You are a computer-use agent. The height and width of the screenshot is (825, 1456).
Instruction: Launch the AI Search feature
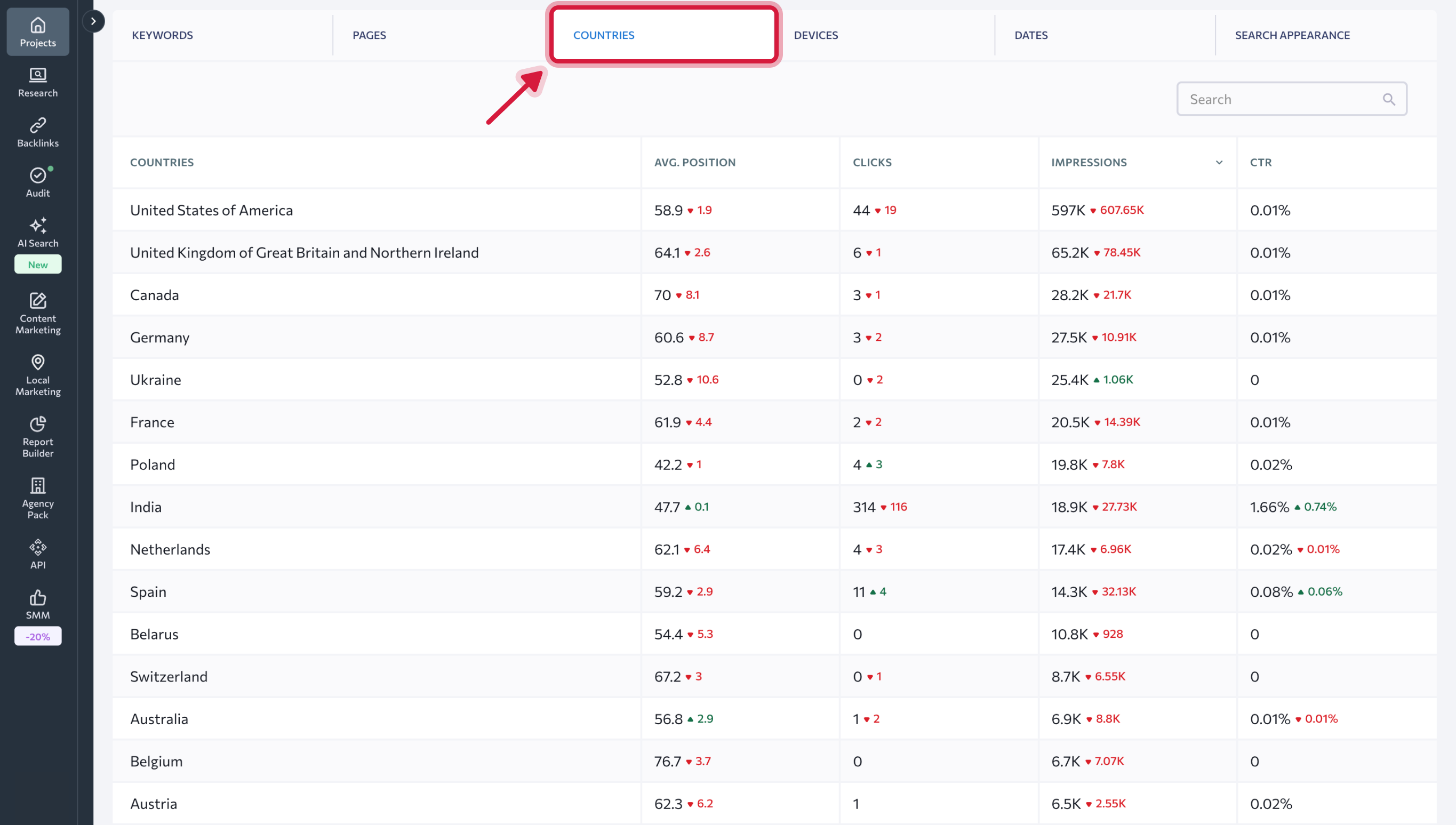click(x=37, y=233)
